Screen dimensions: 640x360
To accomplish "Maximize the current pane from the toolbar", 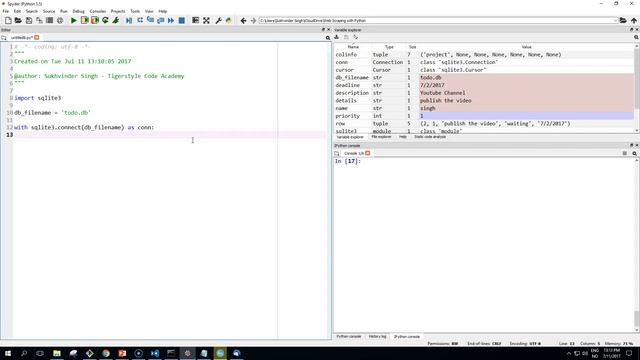I will (196, 20).
